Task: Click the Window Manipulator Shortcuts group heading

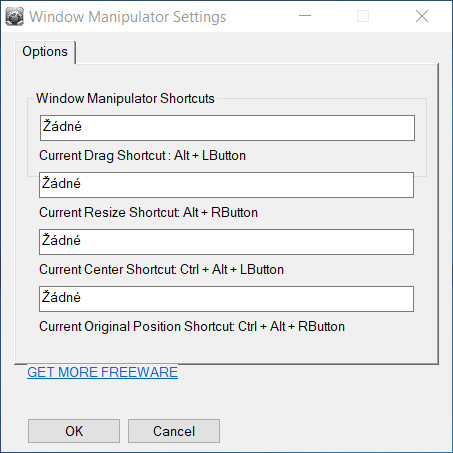Action: (125, 99)
